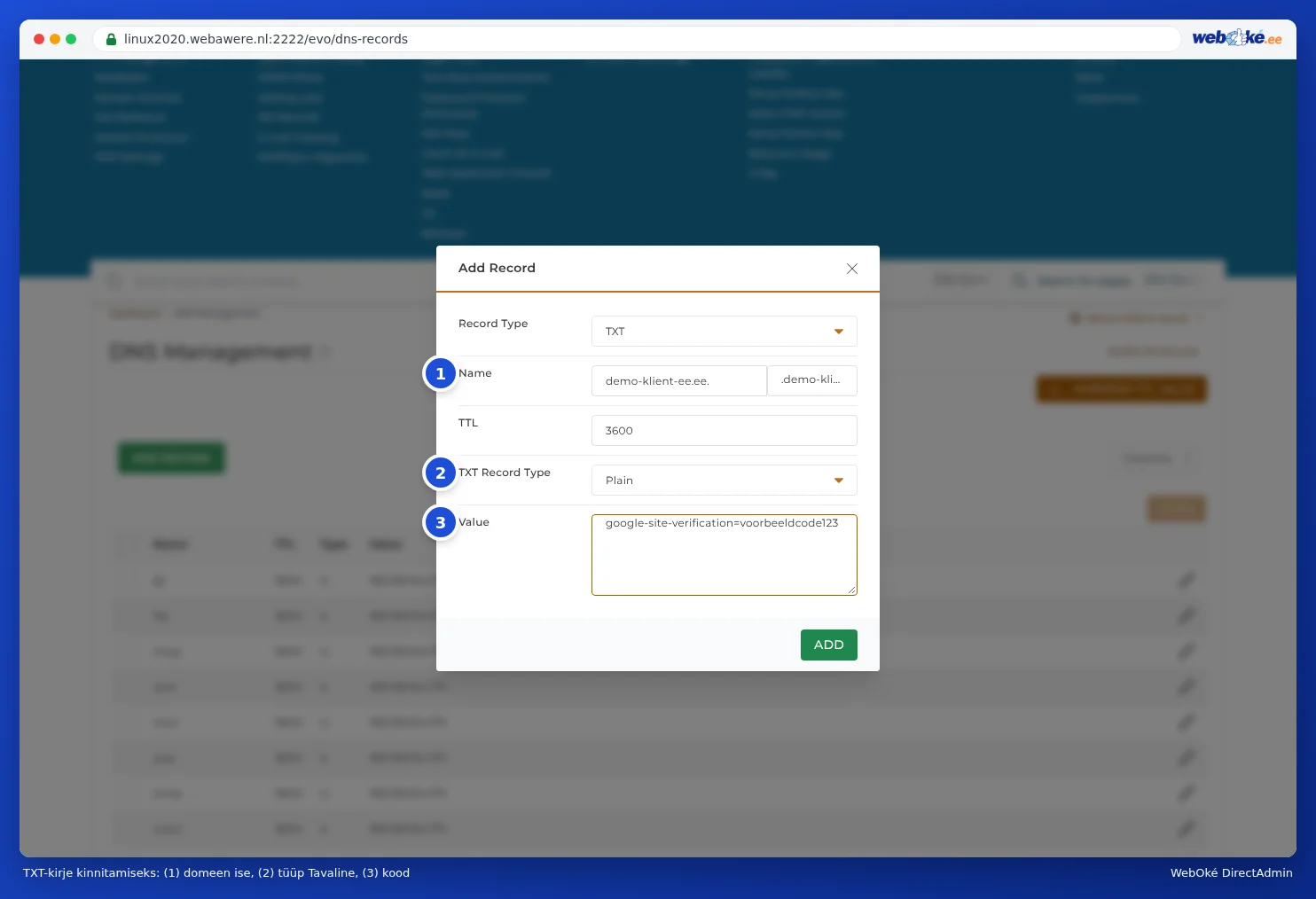Click inside the Value text area
Viewport: 1316px width, 899px height.
tap(724, 555)
